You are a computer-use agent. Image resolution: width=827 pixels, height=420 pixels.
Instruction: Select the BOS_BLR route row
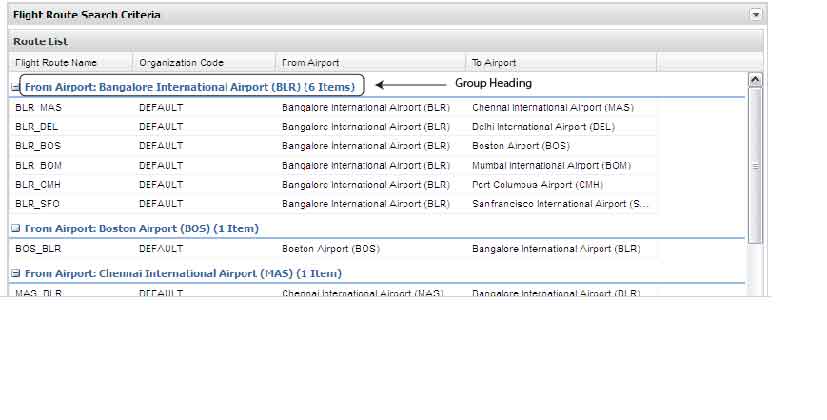click(333, 249)
